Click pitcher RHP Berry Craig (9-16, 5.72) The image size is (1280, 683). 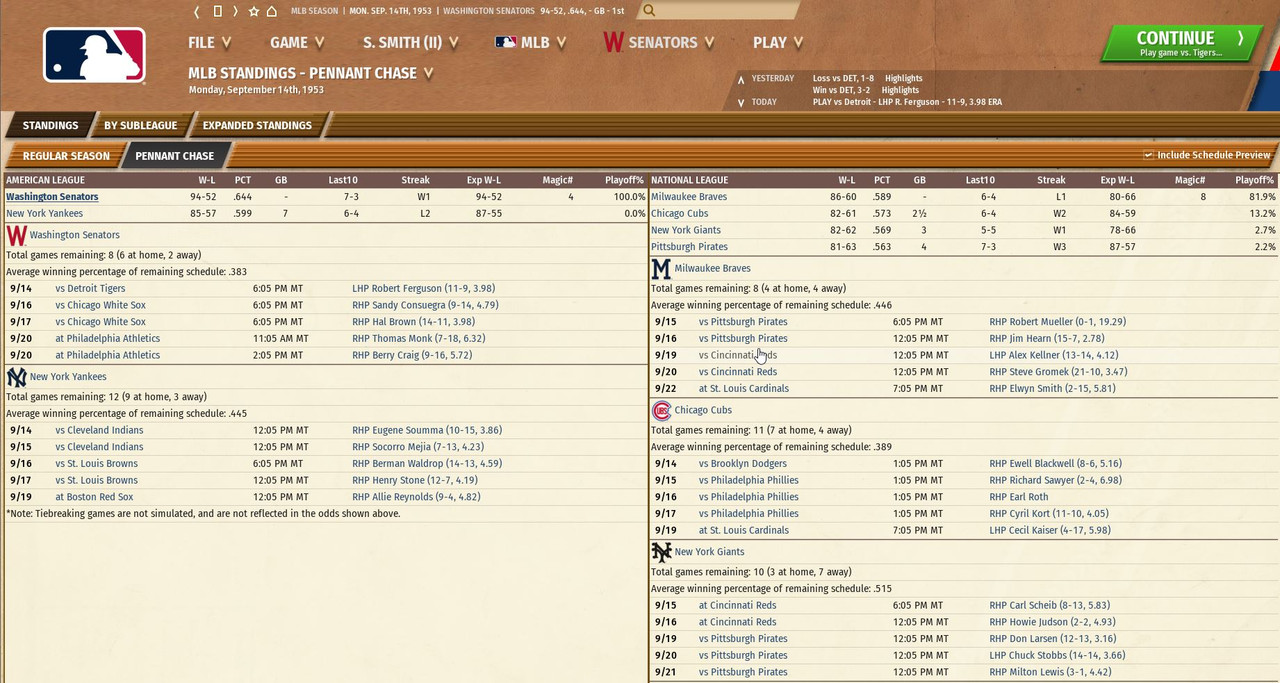click(x=412, y=355)
